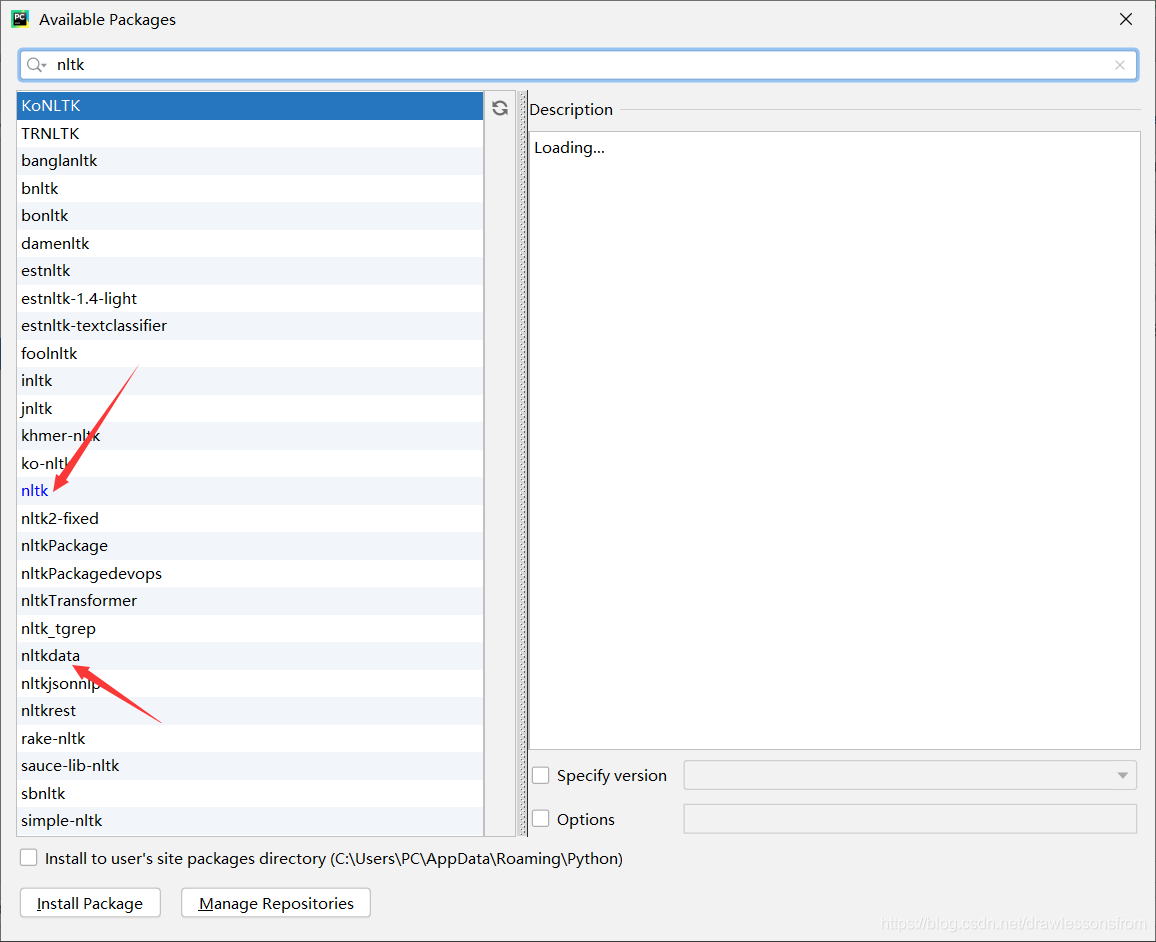Select the nltkjsonnlp package
Viewport: 1156px width, 942px height.
[250, 683]
